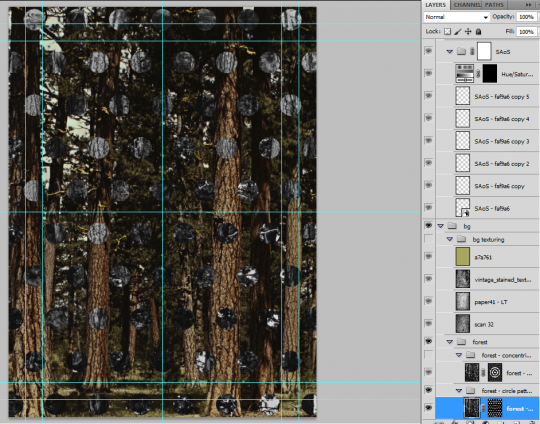Select SAoS - faf9a6 copy 2 layer name
Viewport: 540px width, 424px height.
(x=502, y=164)
